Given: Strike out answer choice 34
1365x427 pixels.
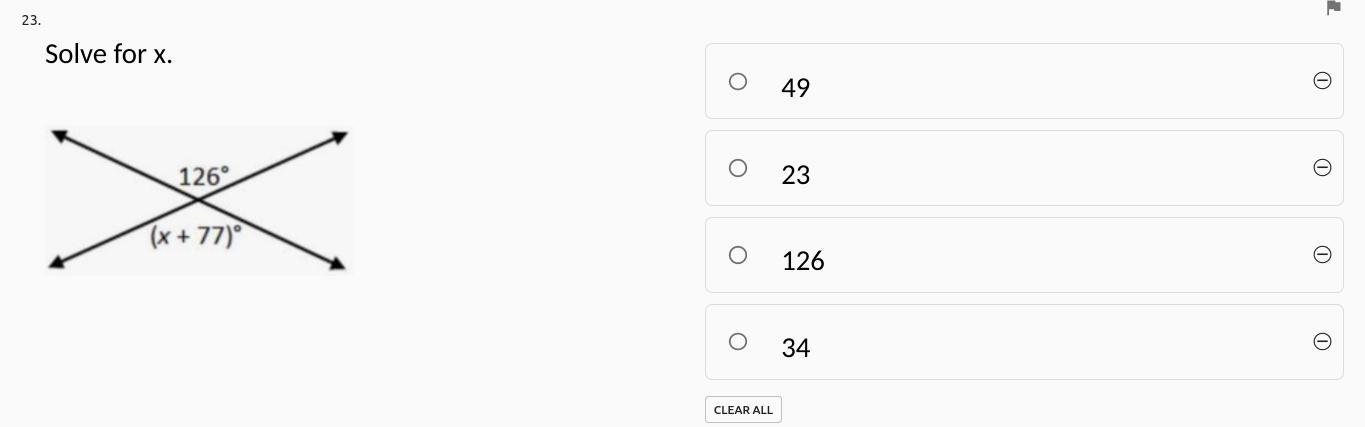Looking at the screenshot, I should (1321, 342).
